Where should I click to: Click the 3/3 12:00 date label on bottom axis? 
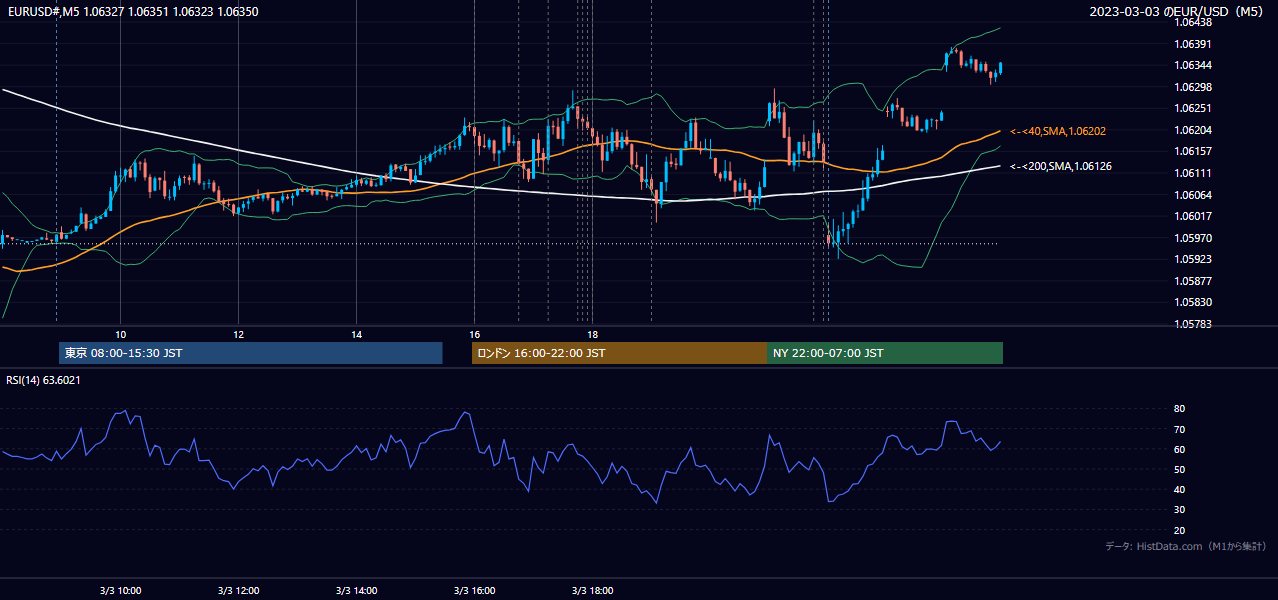tap(238, 591)
